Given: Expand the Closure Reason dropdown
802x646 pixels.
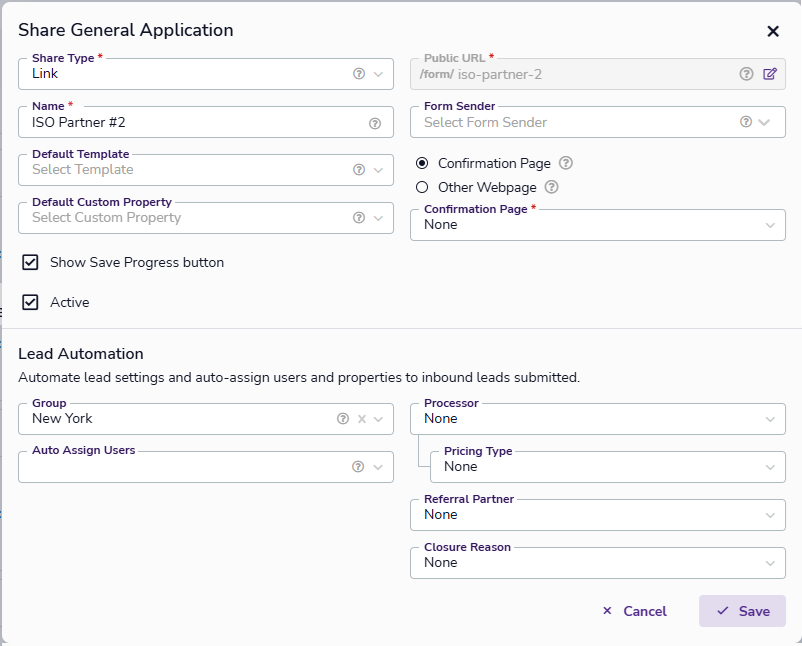Looking at the screenshot, I should point(597,563).
